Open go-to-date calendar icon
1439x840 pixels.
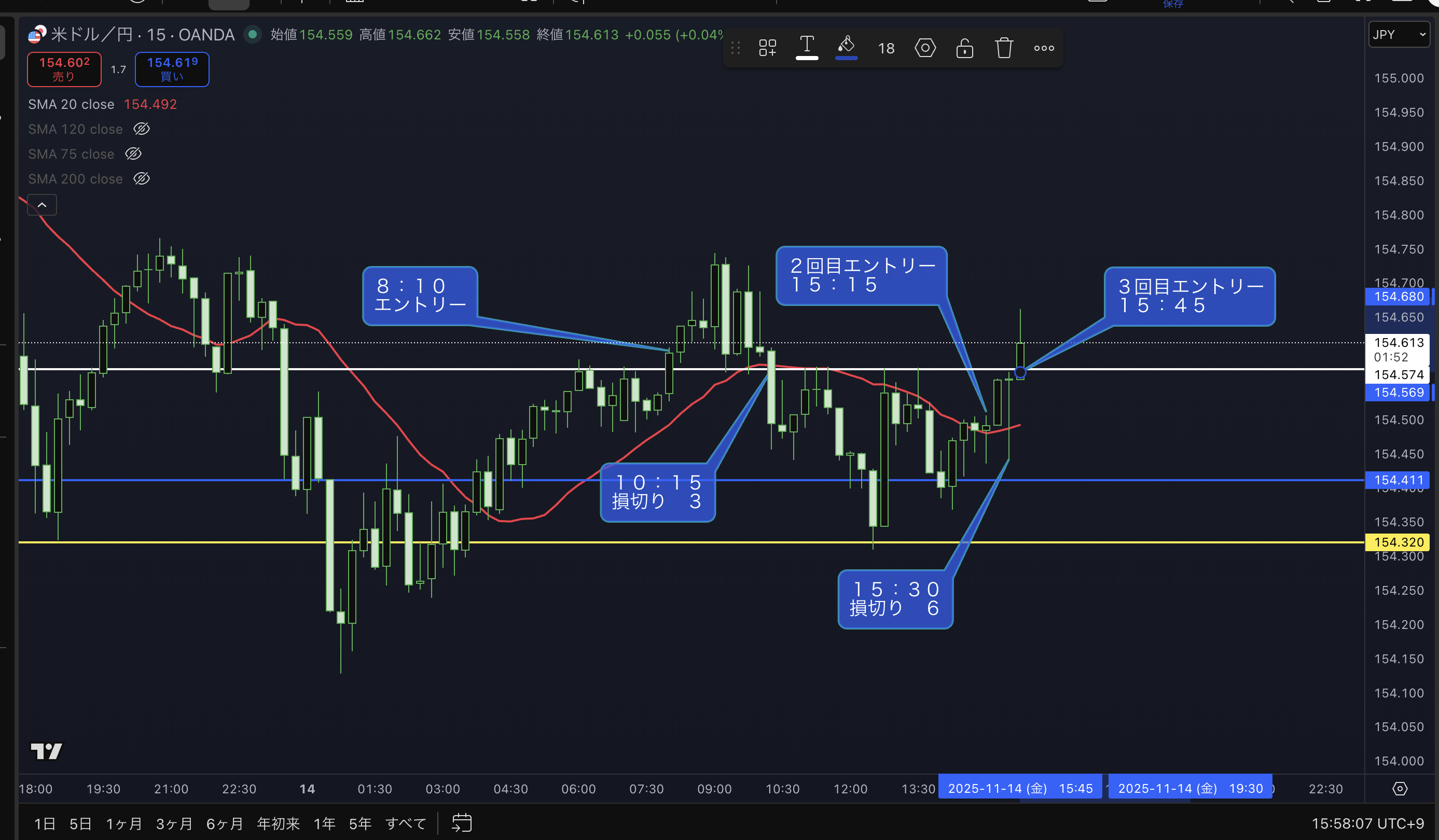[461, 823]
